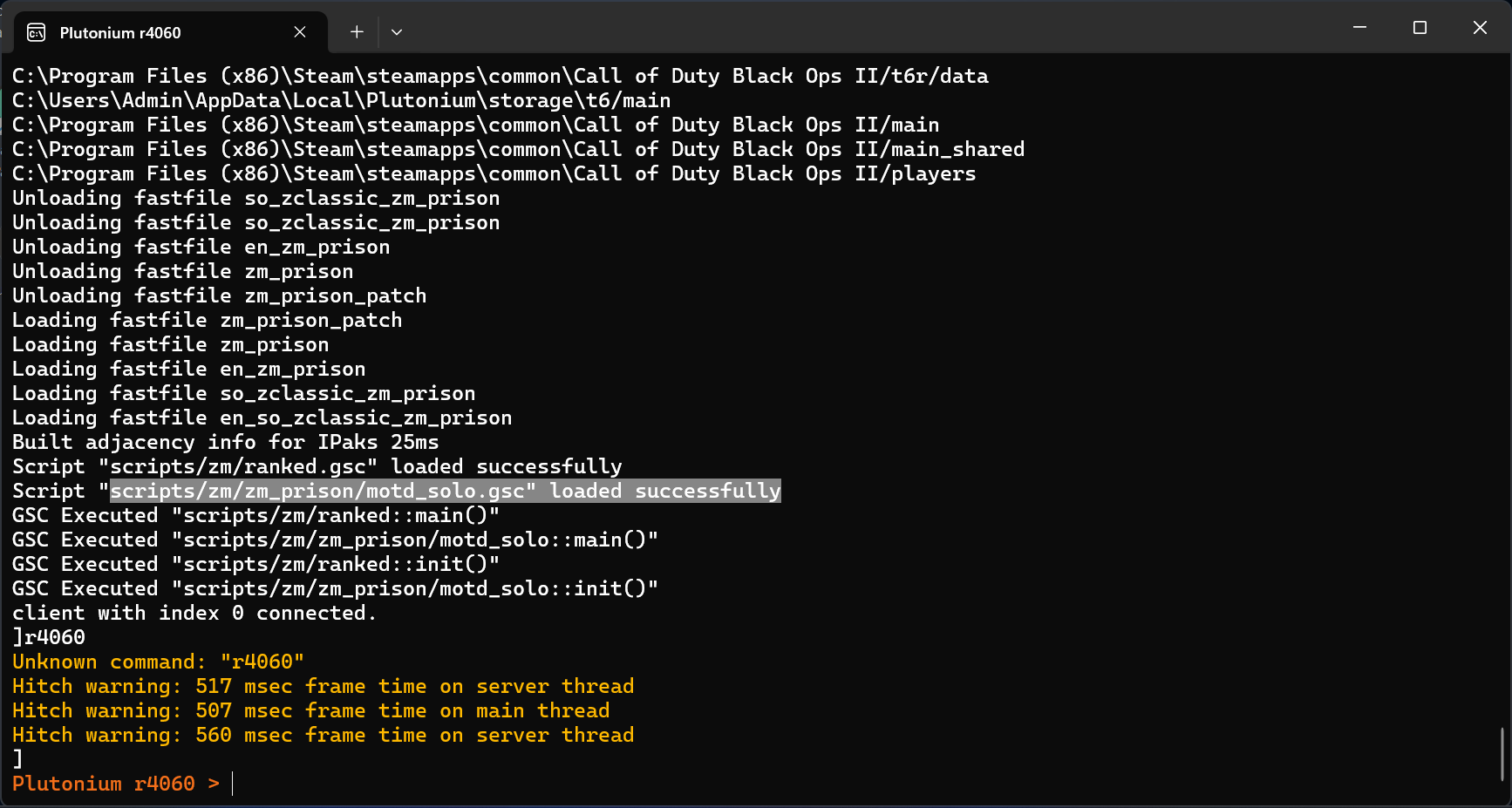Viewport: 1512px width, 808px height.
Task: Expand the new tab profile dropdown
Action: [x=397, y=32]
